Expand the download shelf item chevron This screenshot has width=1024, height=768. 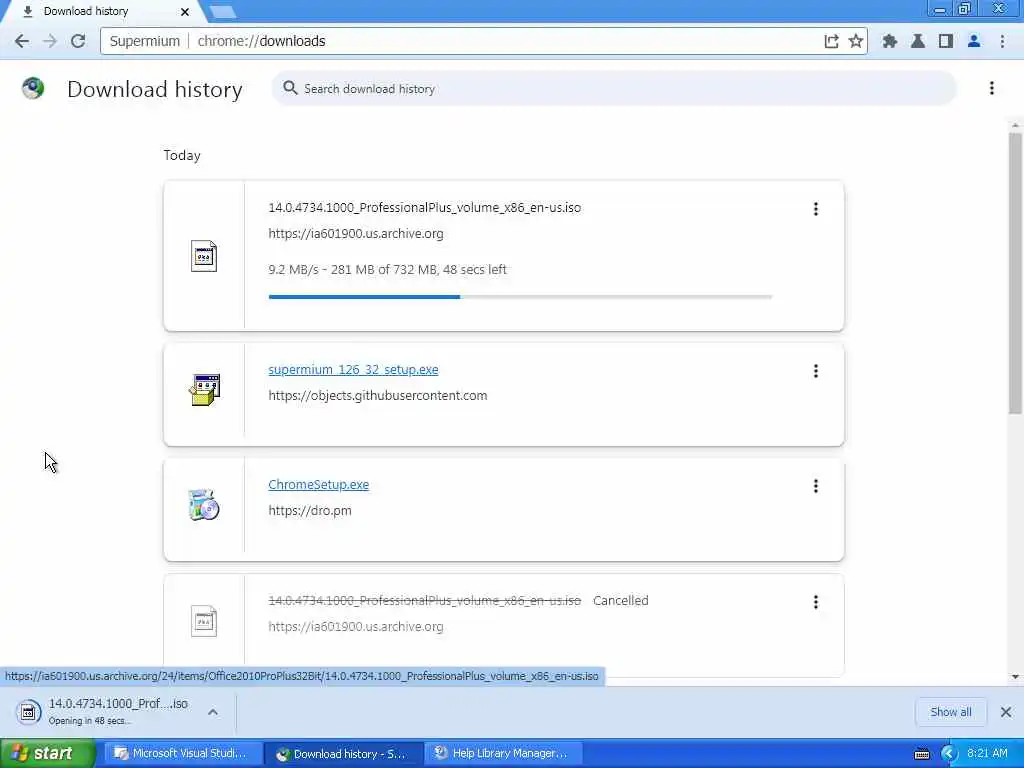click(x=213, y=712)
